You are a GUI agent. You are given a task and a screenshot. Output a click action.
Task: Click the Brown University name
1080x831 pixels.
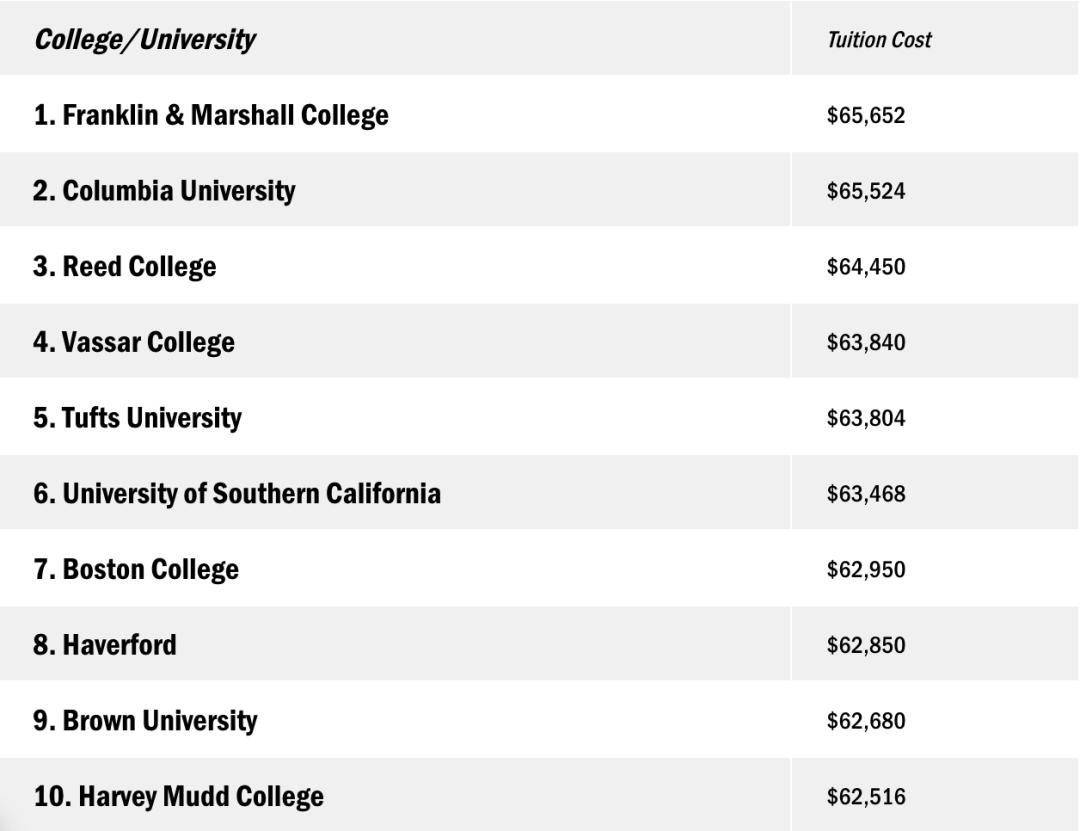(145, 721)
